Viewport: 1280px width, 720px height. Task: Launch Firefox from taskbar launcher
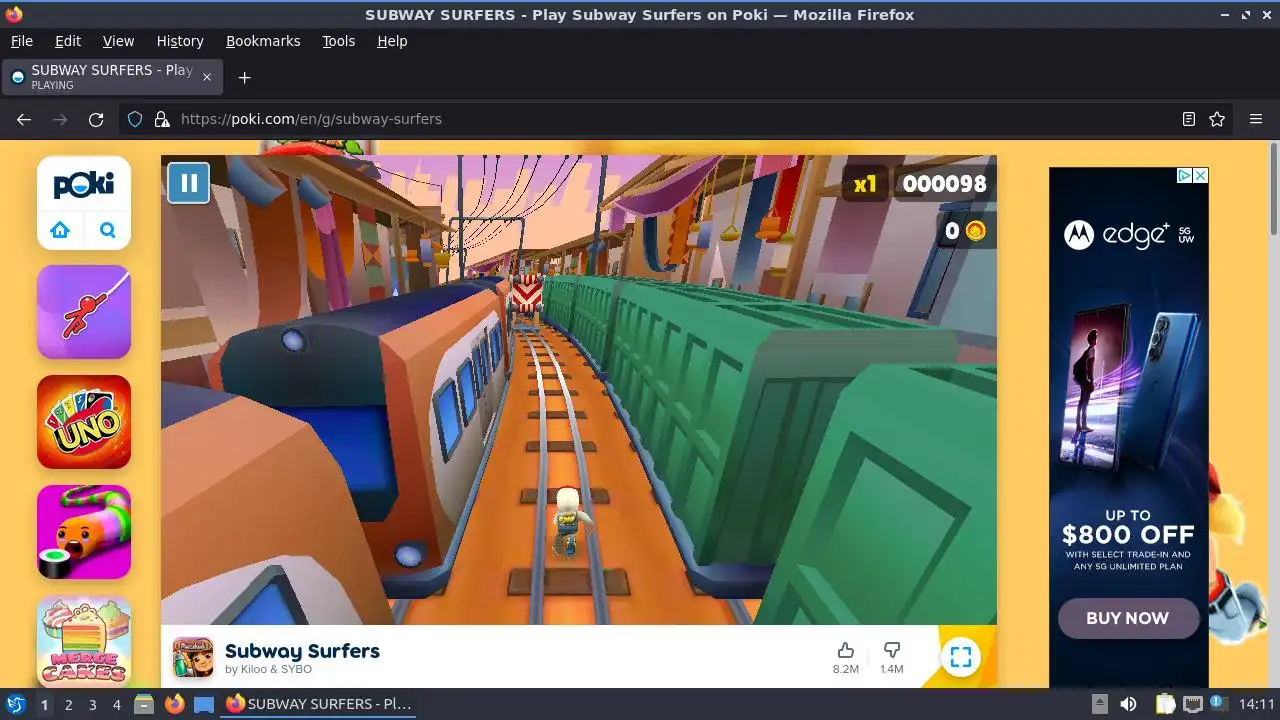pos(174,704)
